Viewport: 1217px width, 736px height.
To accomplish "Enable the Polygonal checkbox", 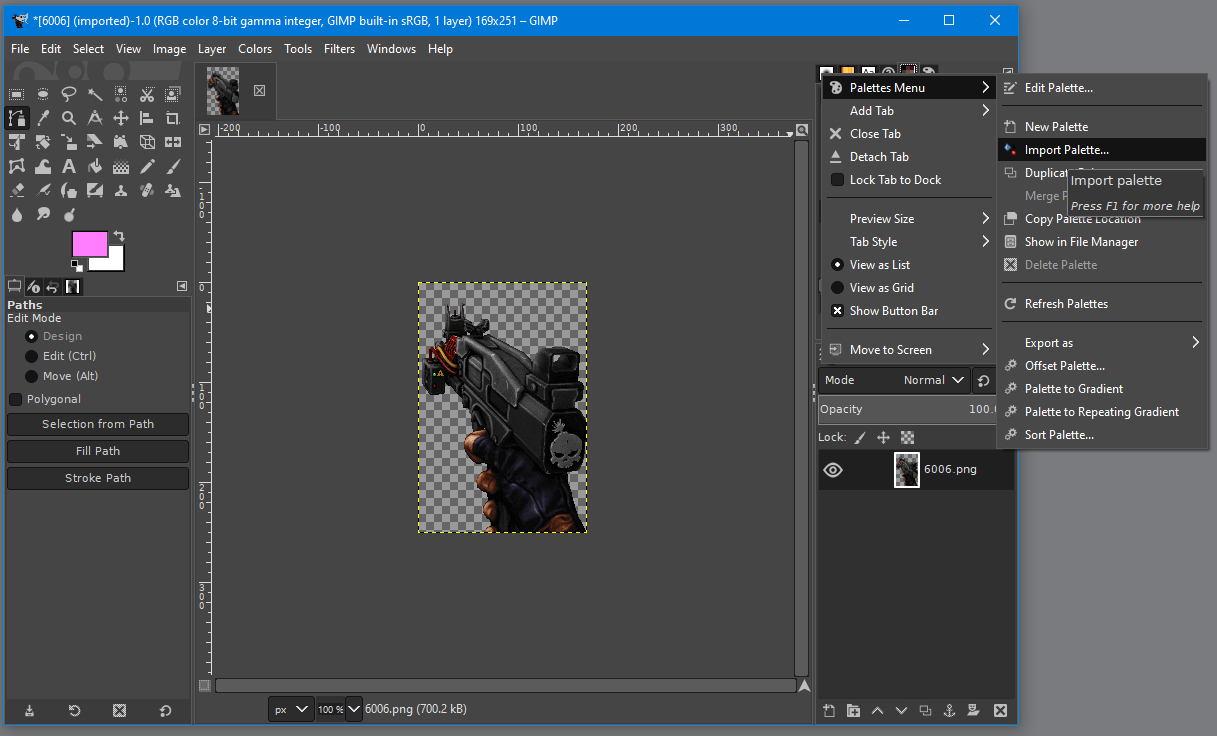I will click(x=16, y=399).
